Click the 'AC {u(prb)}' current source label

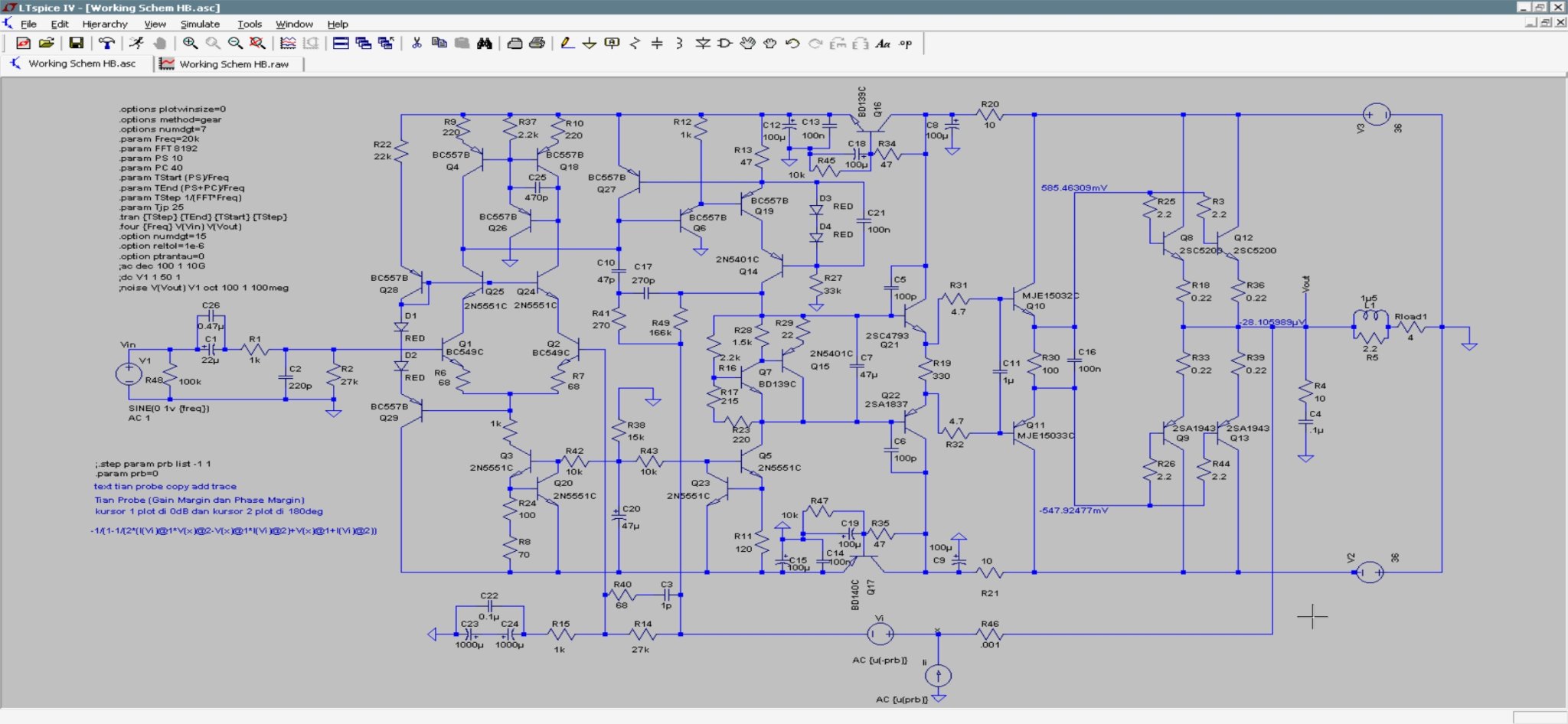click(902, 700)
